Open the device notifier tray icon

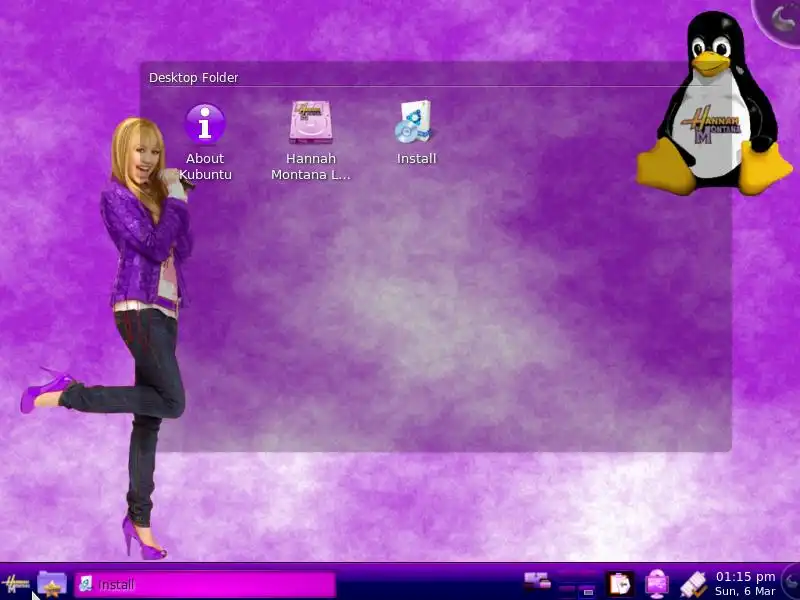point(693,584)
